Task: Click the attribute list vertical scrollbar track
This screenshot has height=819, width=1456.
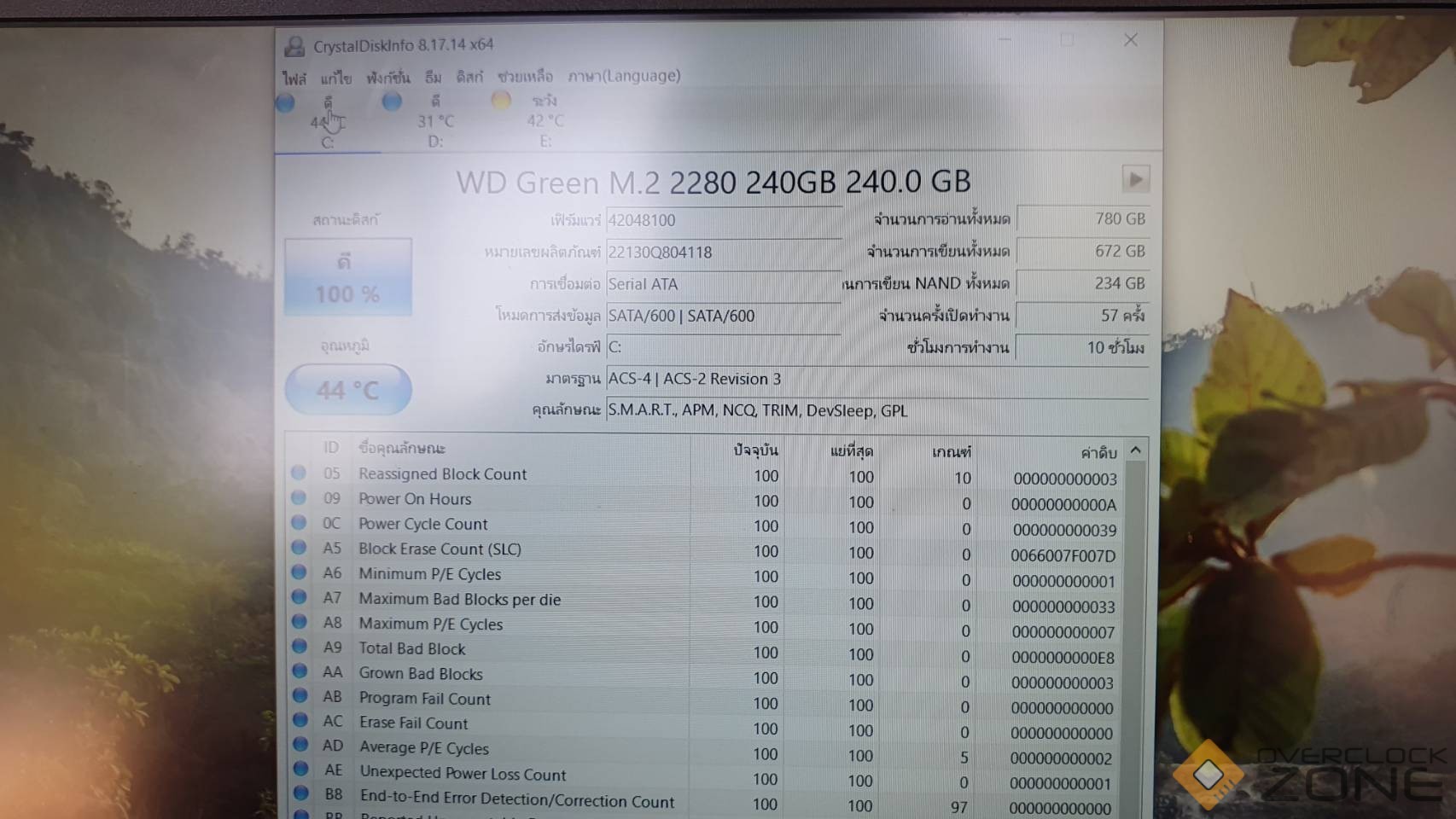Action: [x=1135, y=639]
